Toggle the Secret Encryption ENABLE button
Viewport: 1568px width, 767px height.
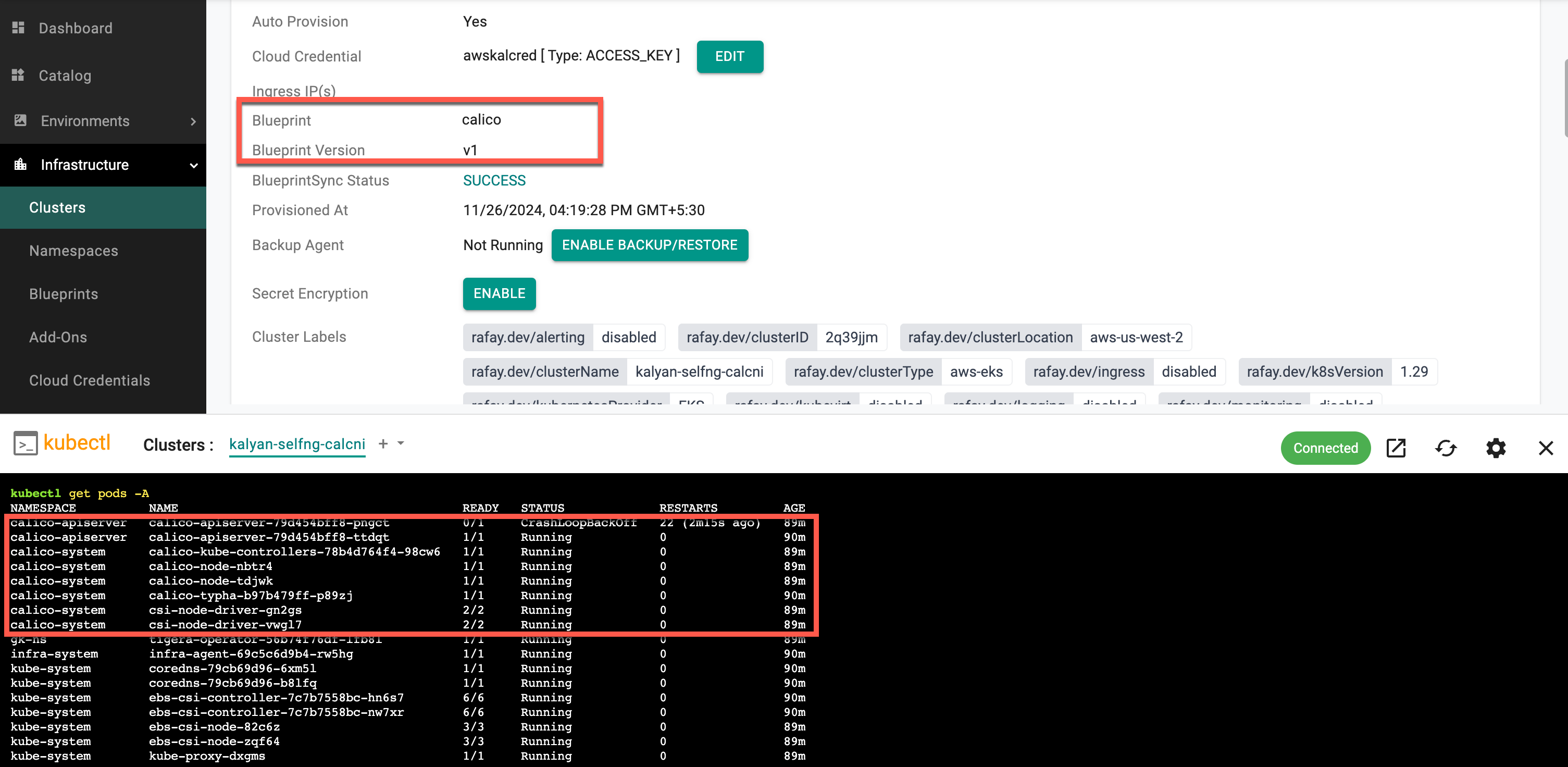click(499, 293)
